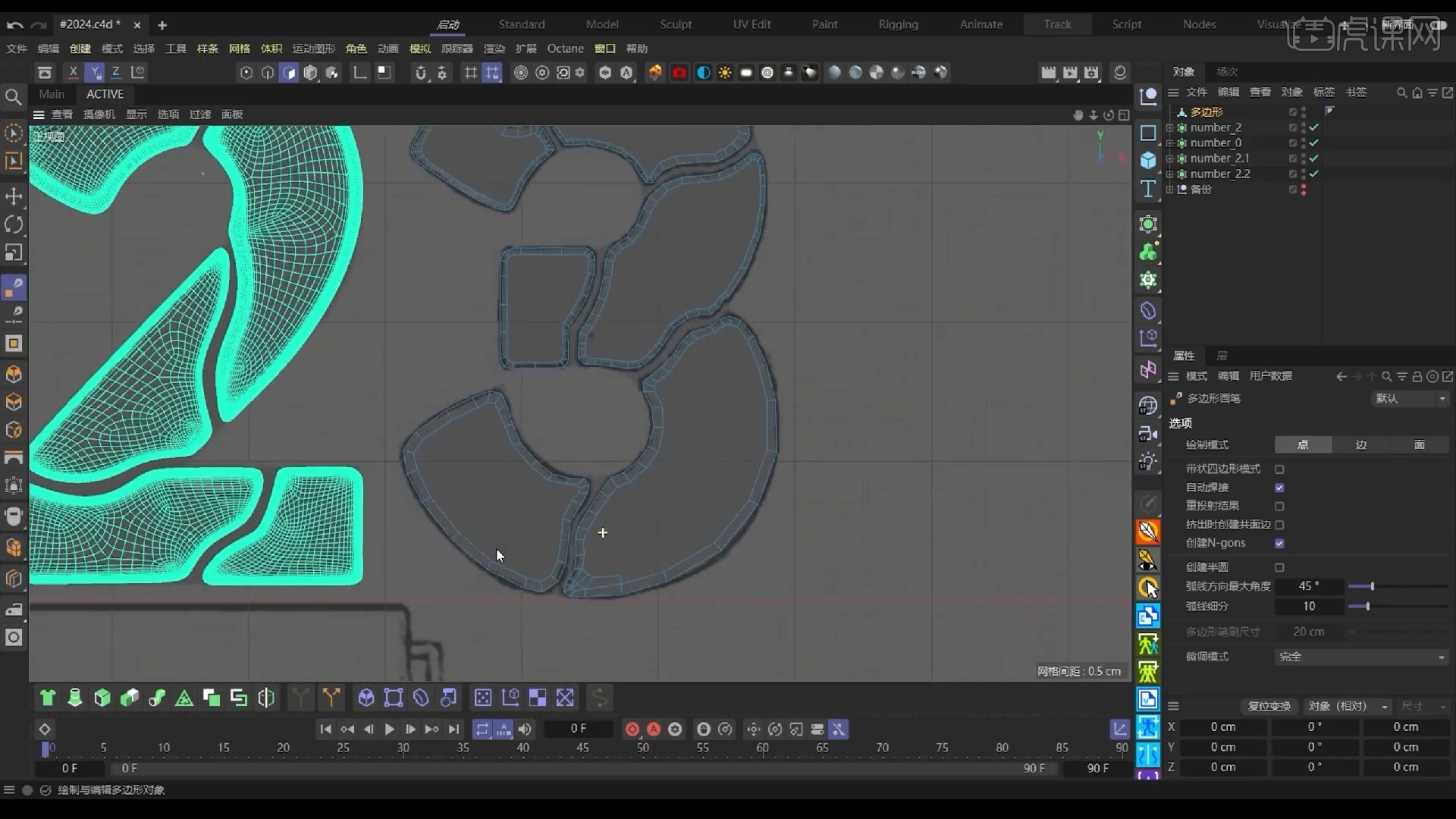Click the Cube primitive icon in right palette
The image size is (1456, 819).
coord(1148,160)
